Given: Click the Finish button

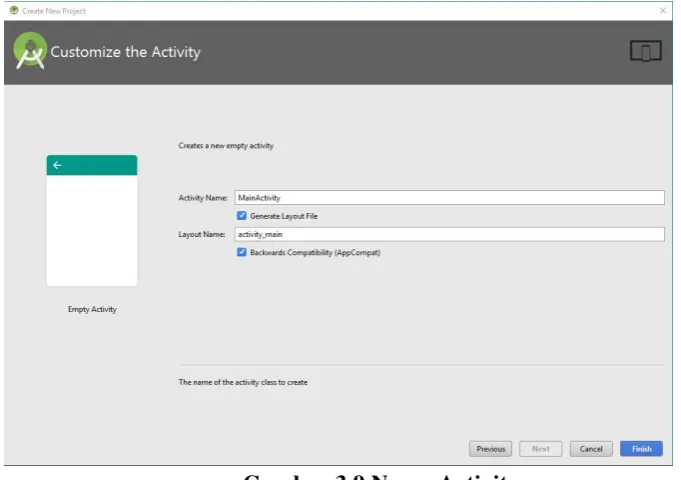Looking at the screenshot, I should pos(641,449).
